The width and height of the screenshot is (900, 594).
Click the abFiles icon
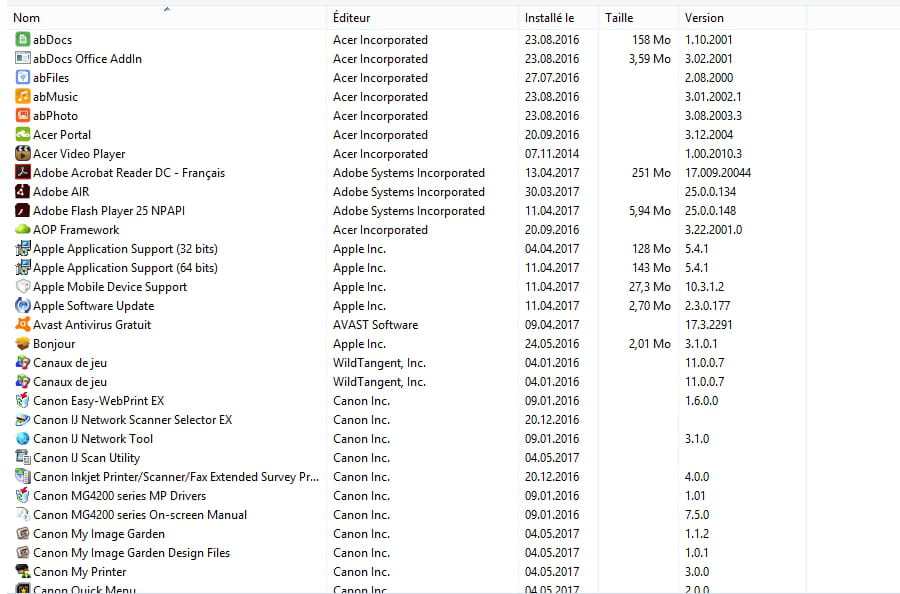[22, 77]
